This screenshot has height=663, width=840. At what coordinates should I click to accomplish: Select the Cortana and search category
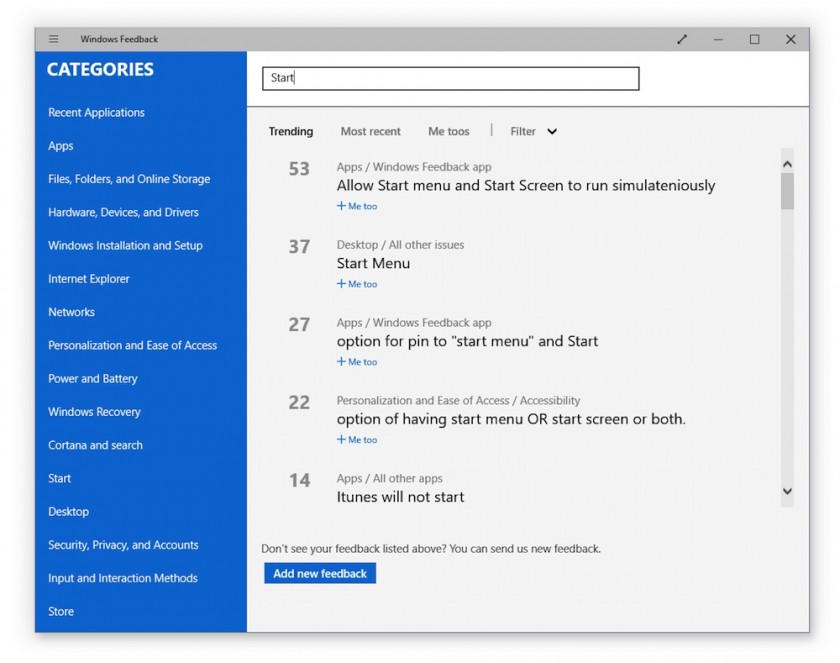[95, 445]
